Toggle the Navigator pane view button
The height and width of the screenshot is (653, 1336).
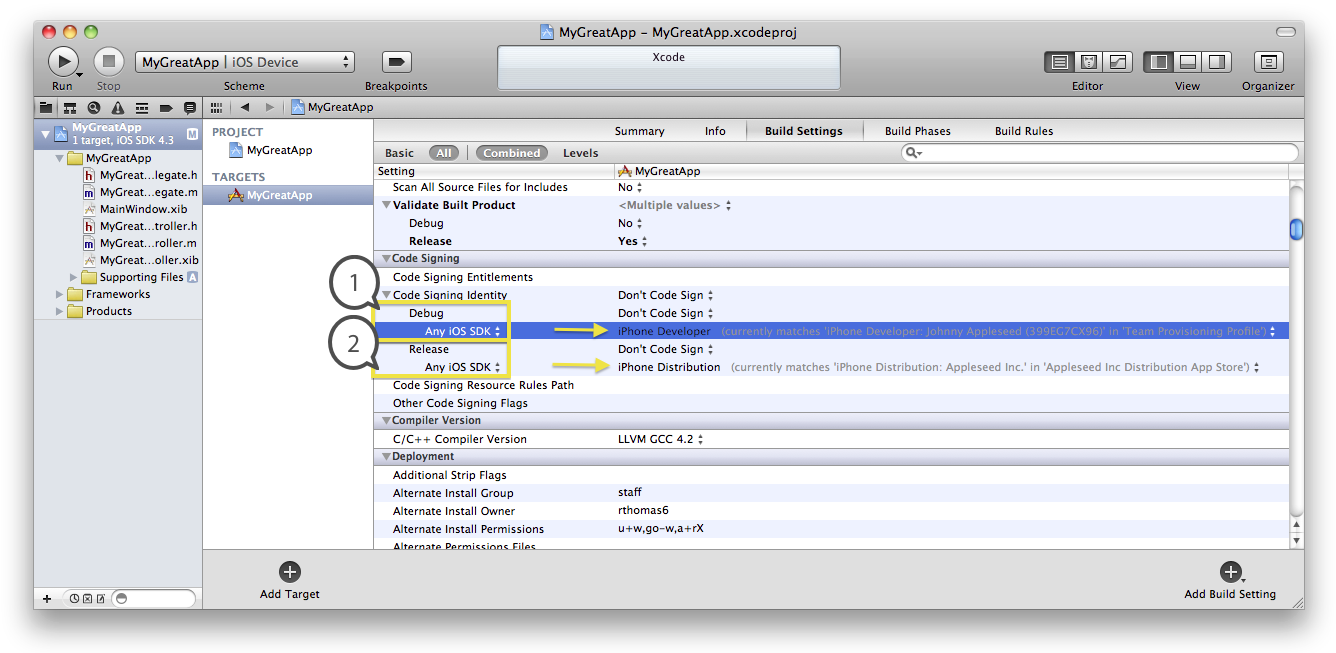coord(1159,62)
